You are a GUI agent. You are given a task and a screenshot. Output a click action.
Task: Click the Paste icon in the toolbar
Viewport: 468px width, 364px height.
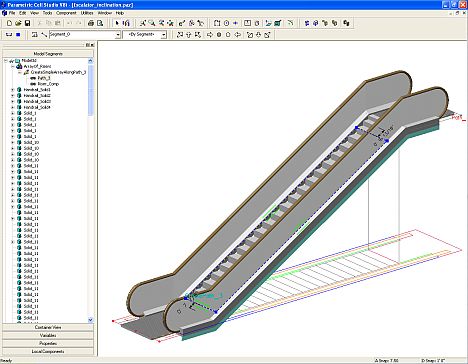(x=58, y=23)
